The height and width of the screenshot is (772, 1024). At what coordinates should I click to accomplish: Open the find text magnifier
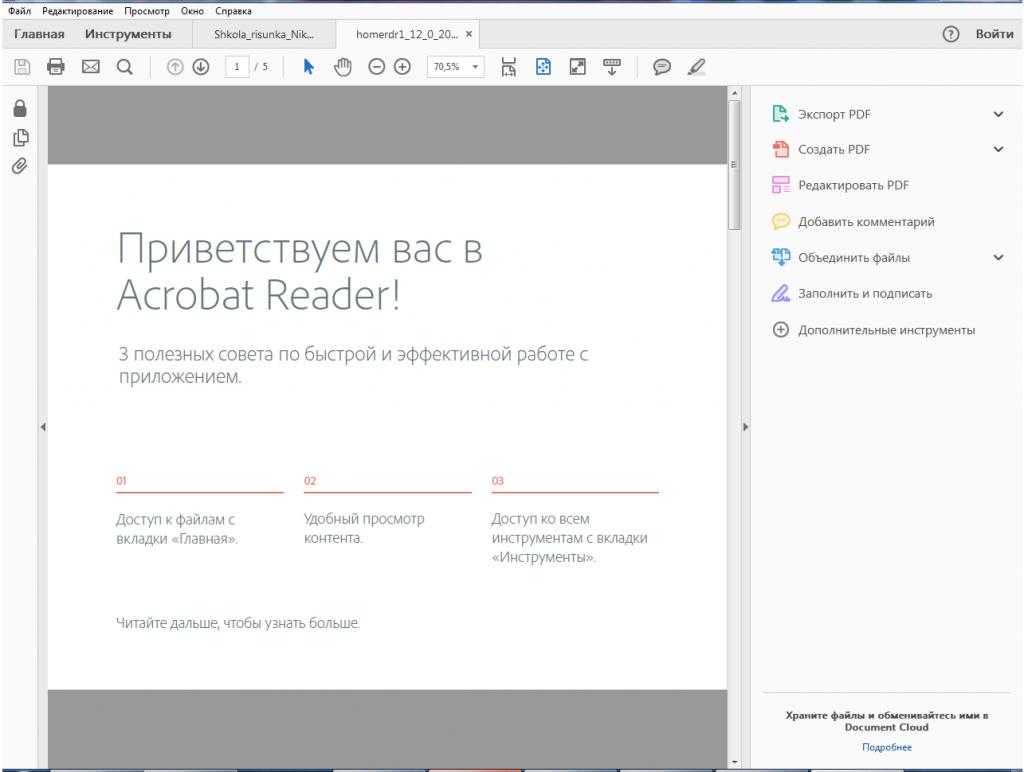[x=124, y=67]
